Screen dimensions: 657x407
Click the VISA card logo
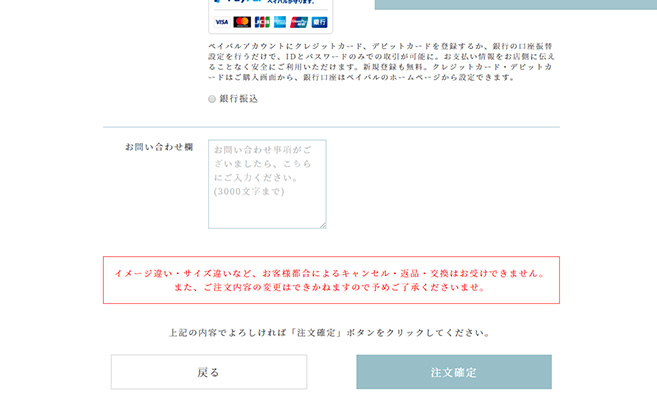222,22
